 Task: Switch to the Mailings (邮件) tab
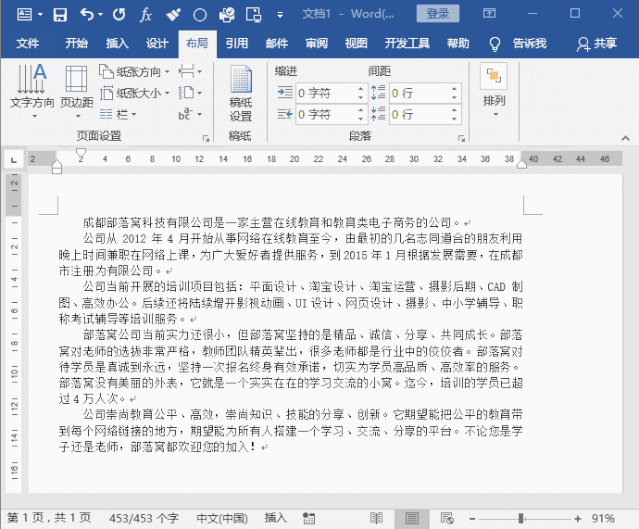click(277, 43)
